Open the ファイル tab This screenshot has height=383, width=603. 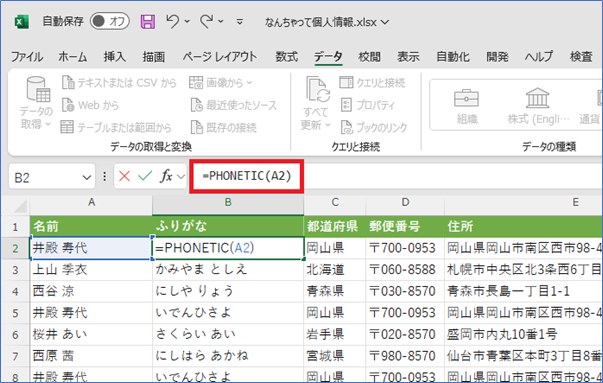click(x=27, y=57)
